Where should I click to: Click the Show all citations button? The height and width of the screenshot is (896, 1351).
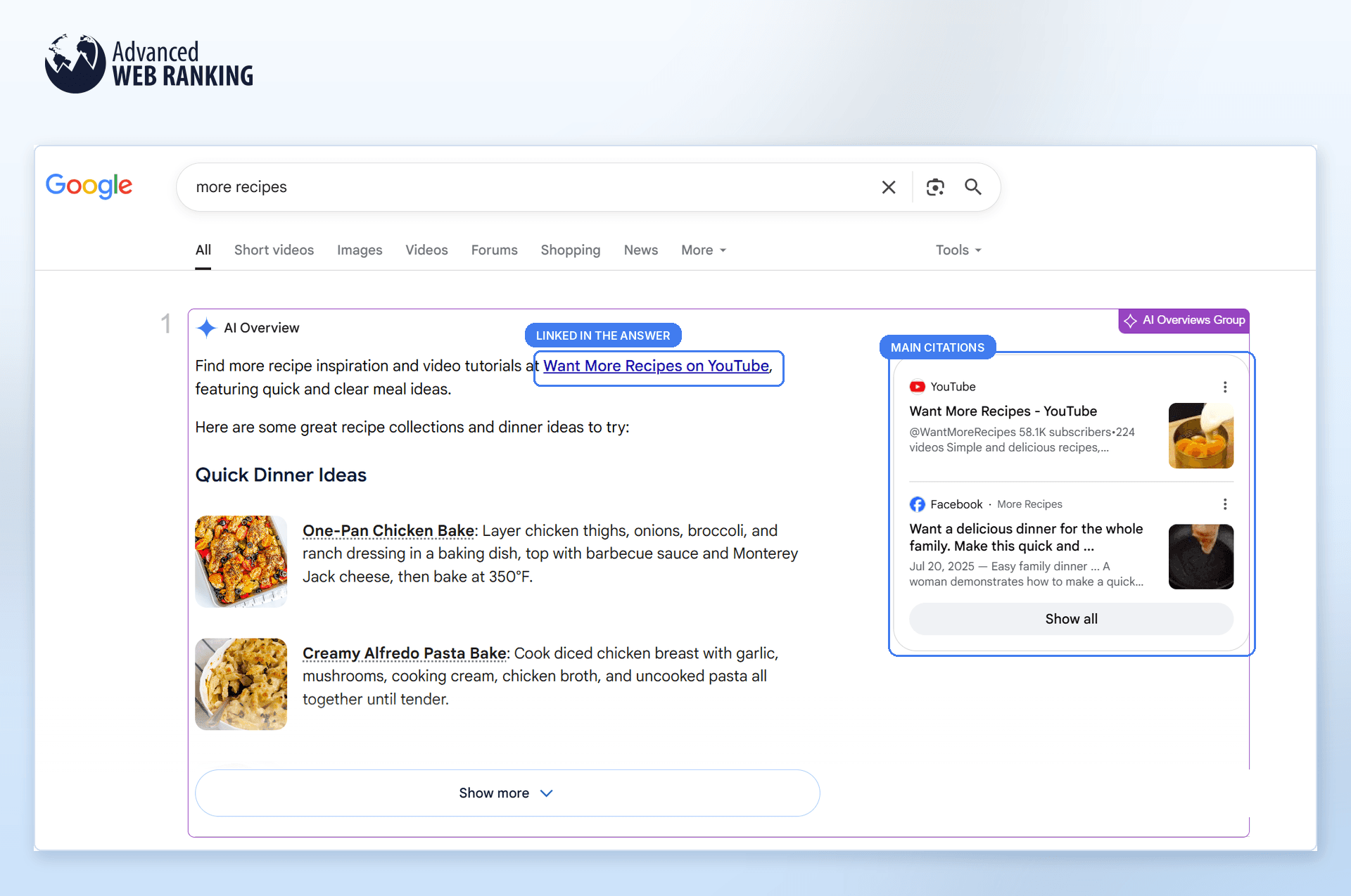click(x=1072, y=619)
